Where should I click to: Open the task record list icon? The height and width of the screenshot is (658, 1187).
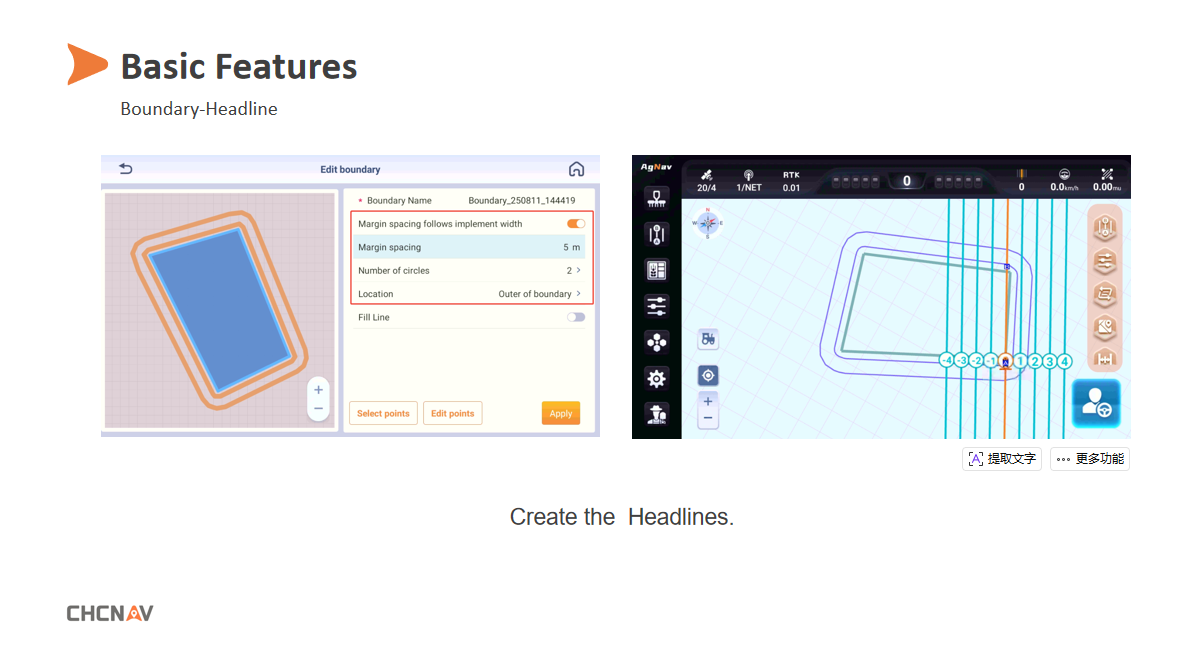(x=656, y=270)
